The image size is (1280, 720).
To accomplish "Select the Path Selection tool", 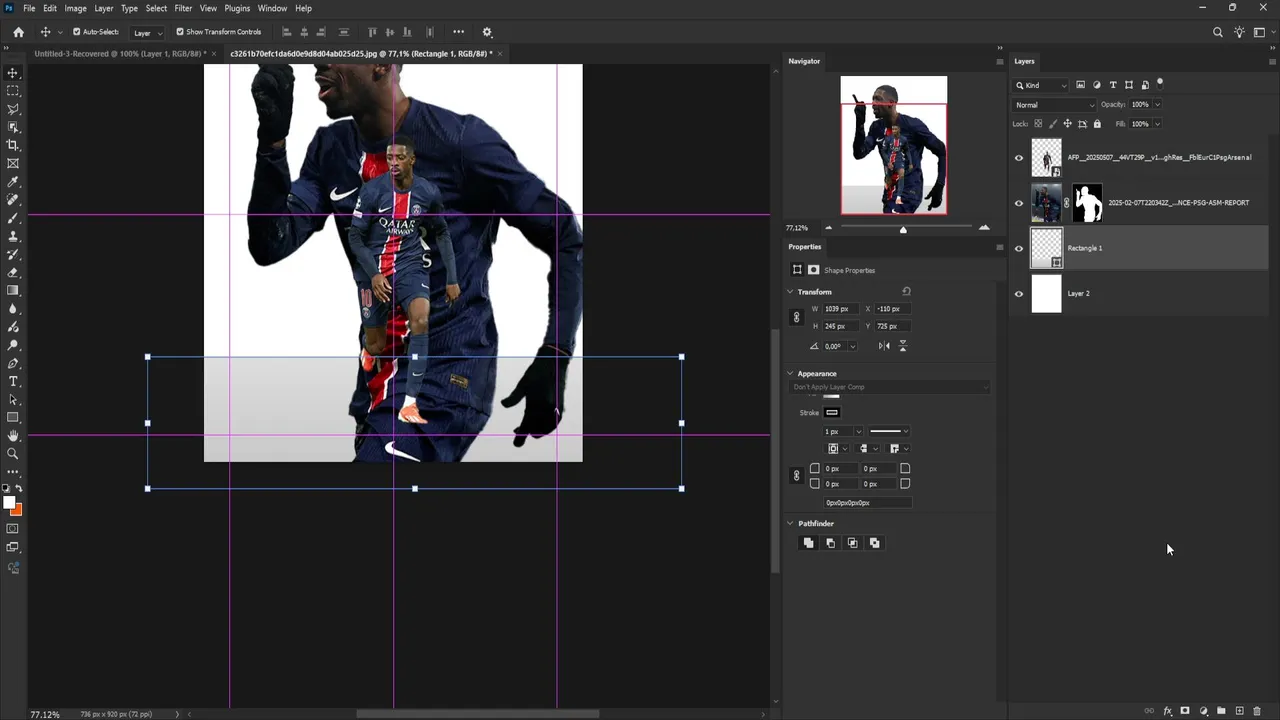I will [13, 399].
